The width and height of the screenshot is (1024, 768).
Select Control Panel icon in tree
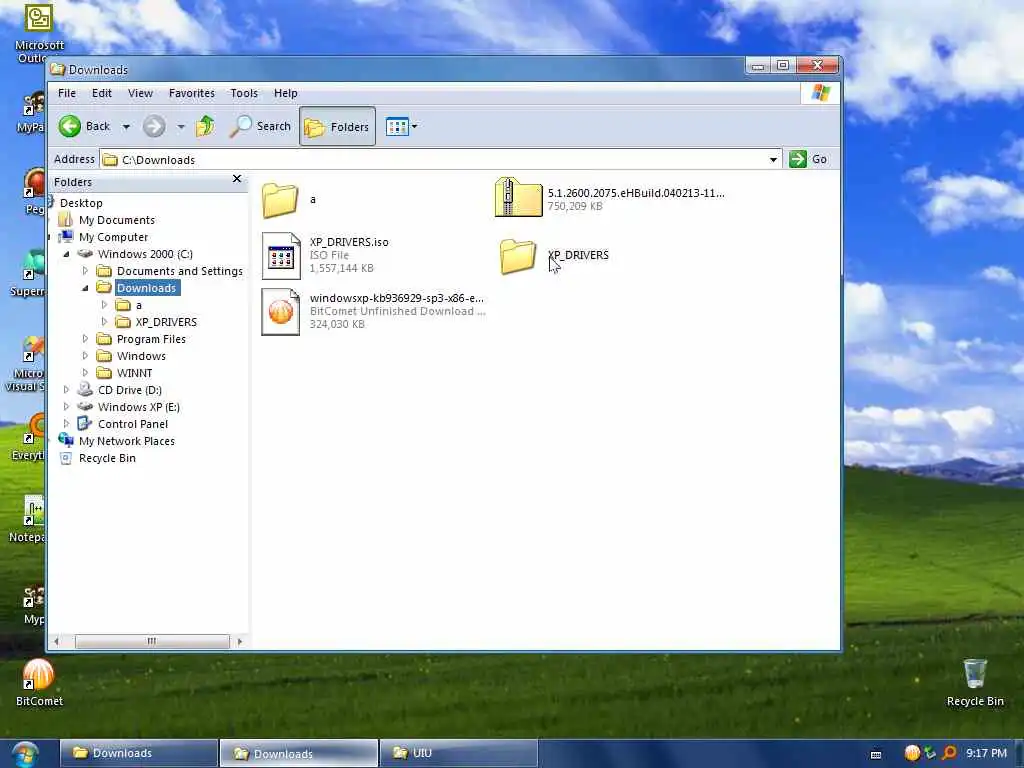click(x=85, y=423)
